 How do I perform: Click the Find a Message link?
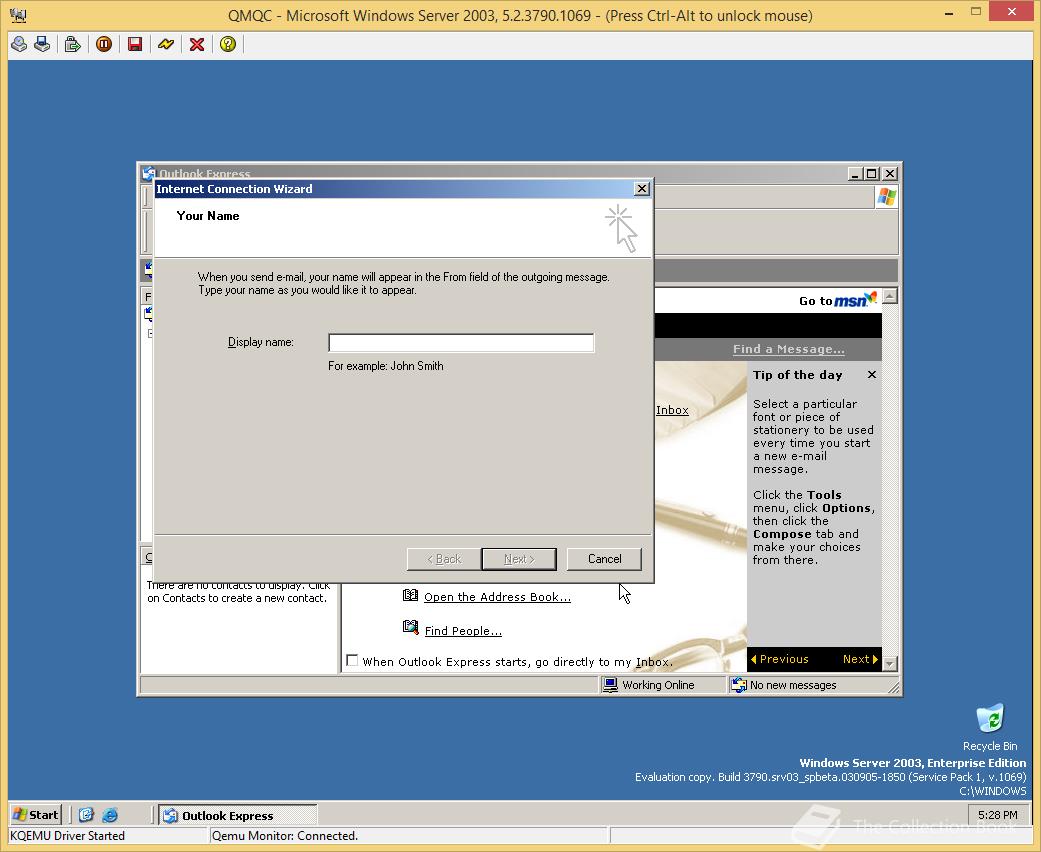click(789, 349)
